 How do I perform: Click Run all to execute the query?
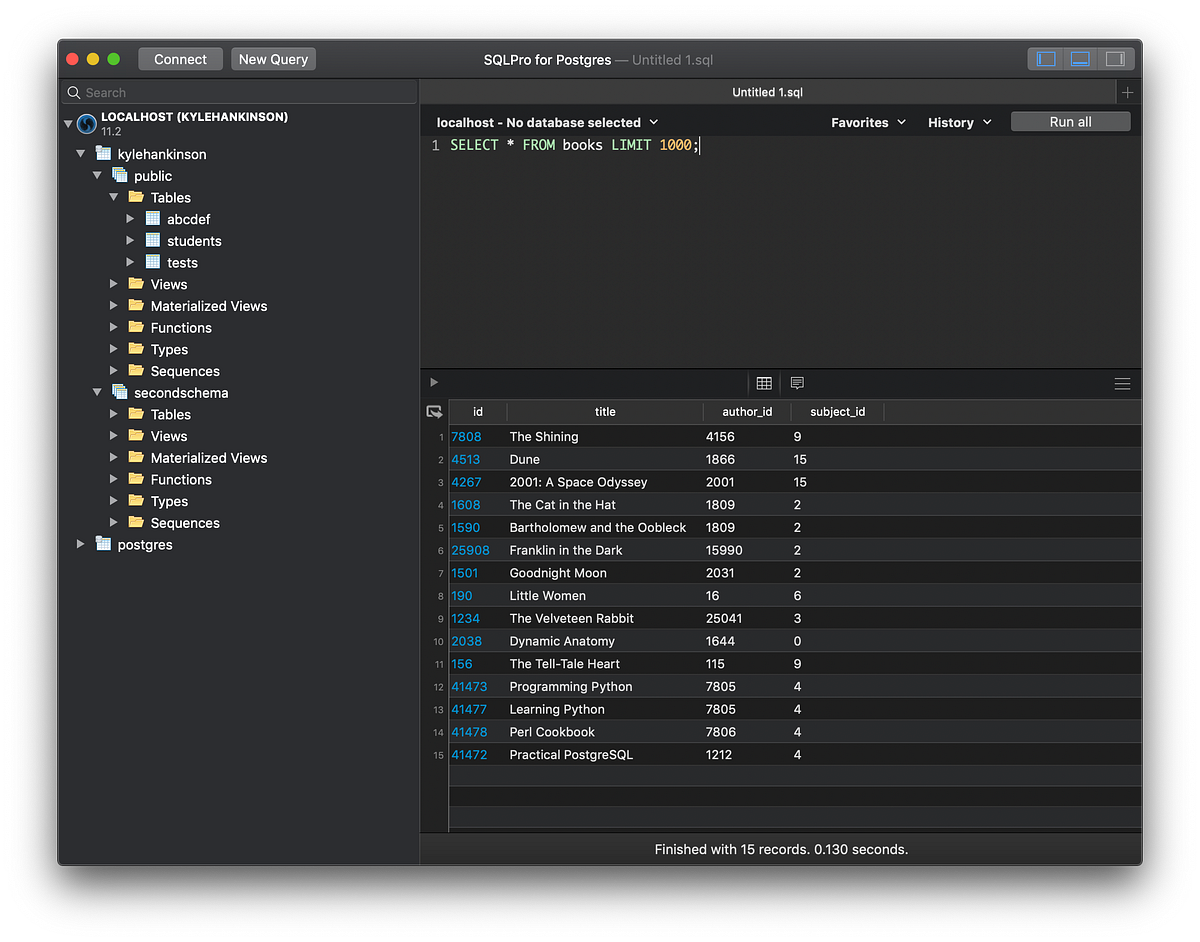(1070, 120)
